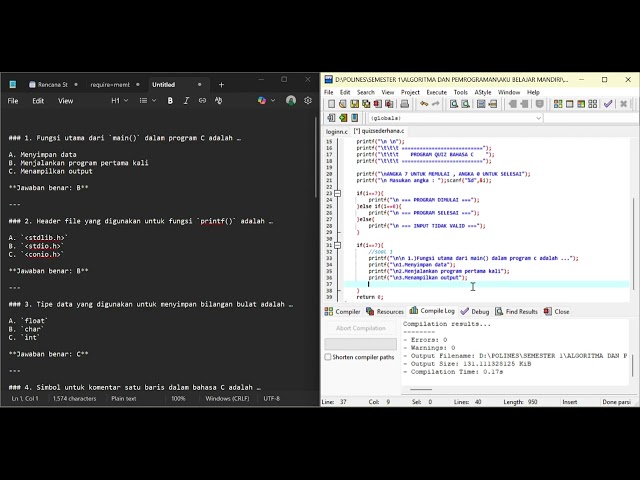The height and width of the screenshot is (480, 640).
Task: Open the Tools menu in Dev-C++
Action: click(460, 92)
